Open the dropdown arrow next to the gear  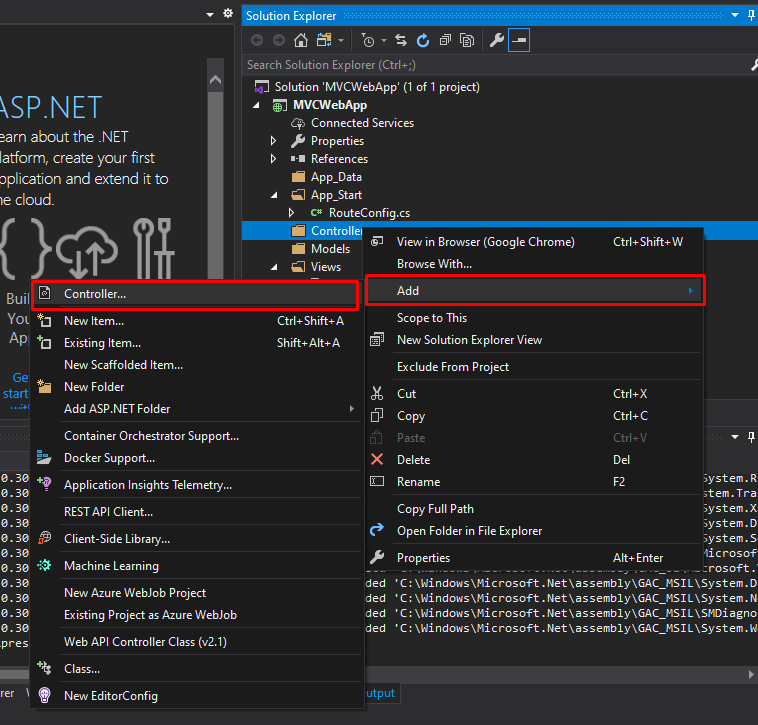(x=210, y=14)
